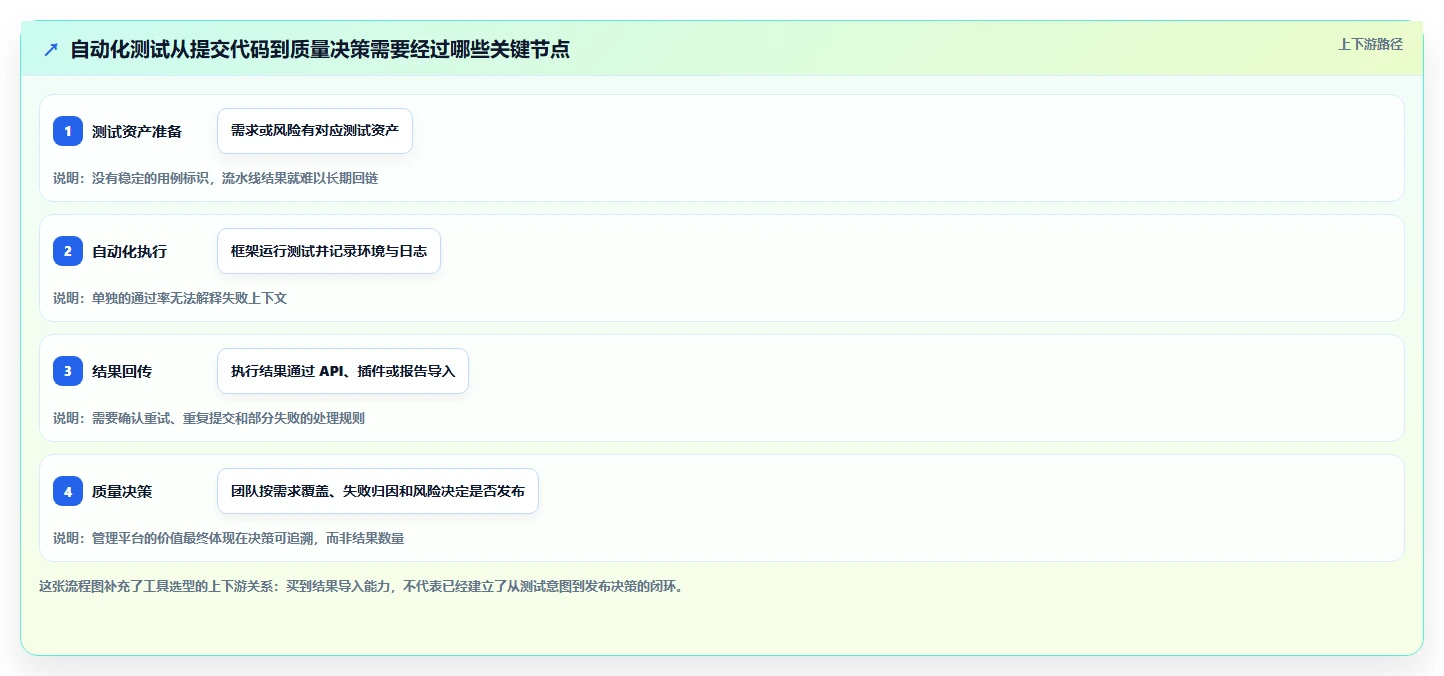Click the 框架运行测试并记录环境与日志 chip
This screenshot has height=676, width=1444.
329,251
